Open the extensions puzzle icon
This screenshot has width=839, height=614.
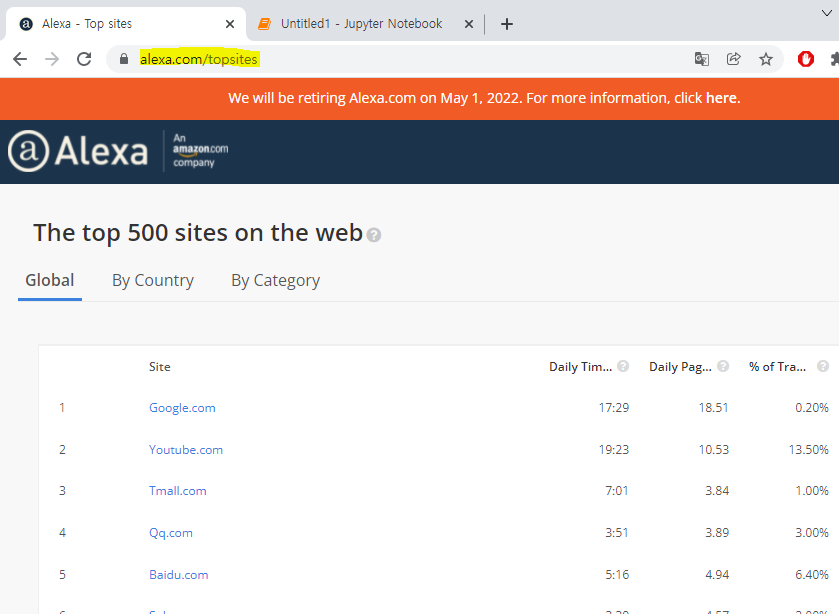pos(834,59)
